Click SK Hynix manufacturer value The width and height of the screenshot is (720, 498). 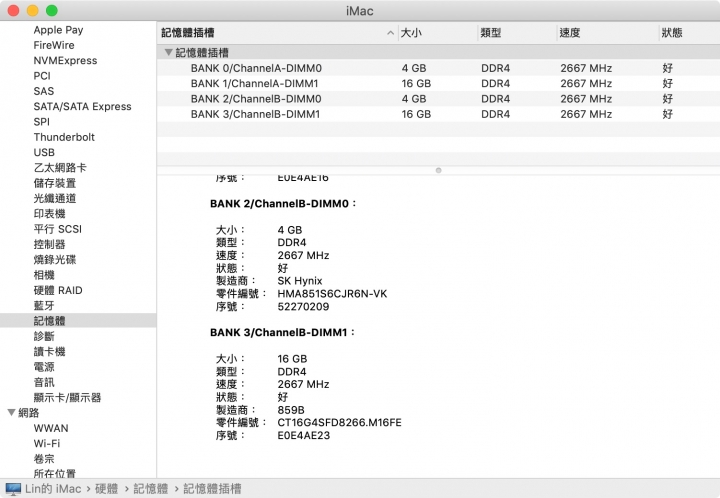click(x=300, y=280)
